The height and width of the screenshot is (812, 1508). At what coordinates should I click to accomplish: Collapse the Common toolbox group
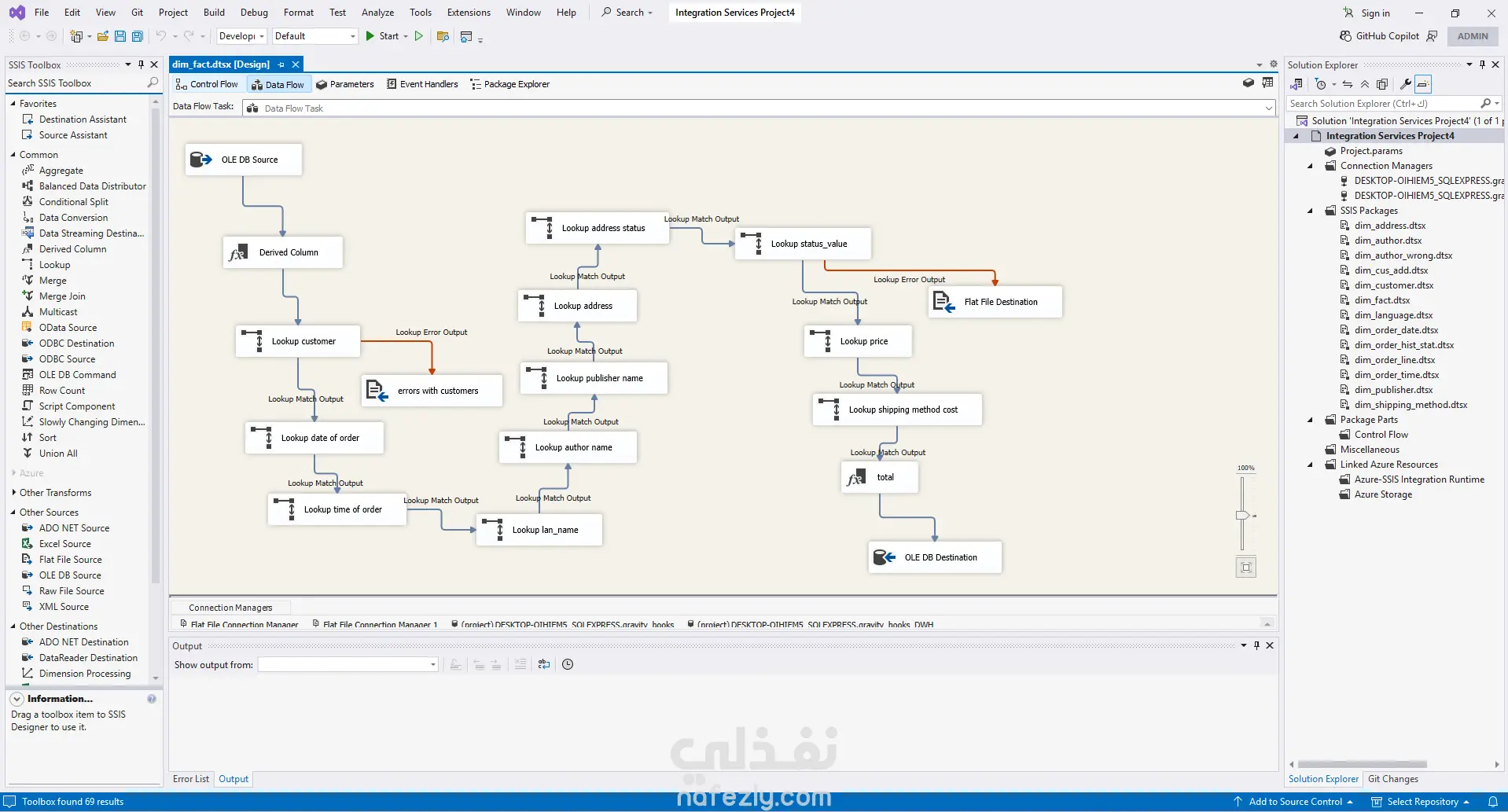13,155
